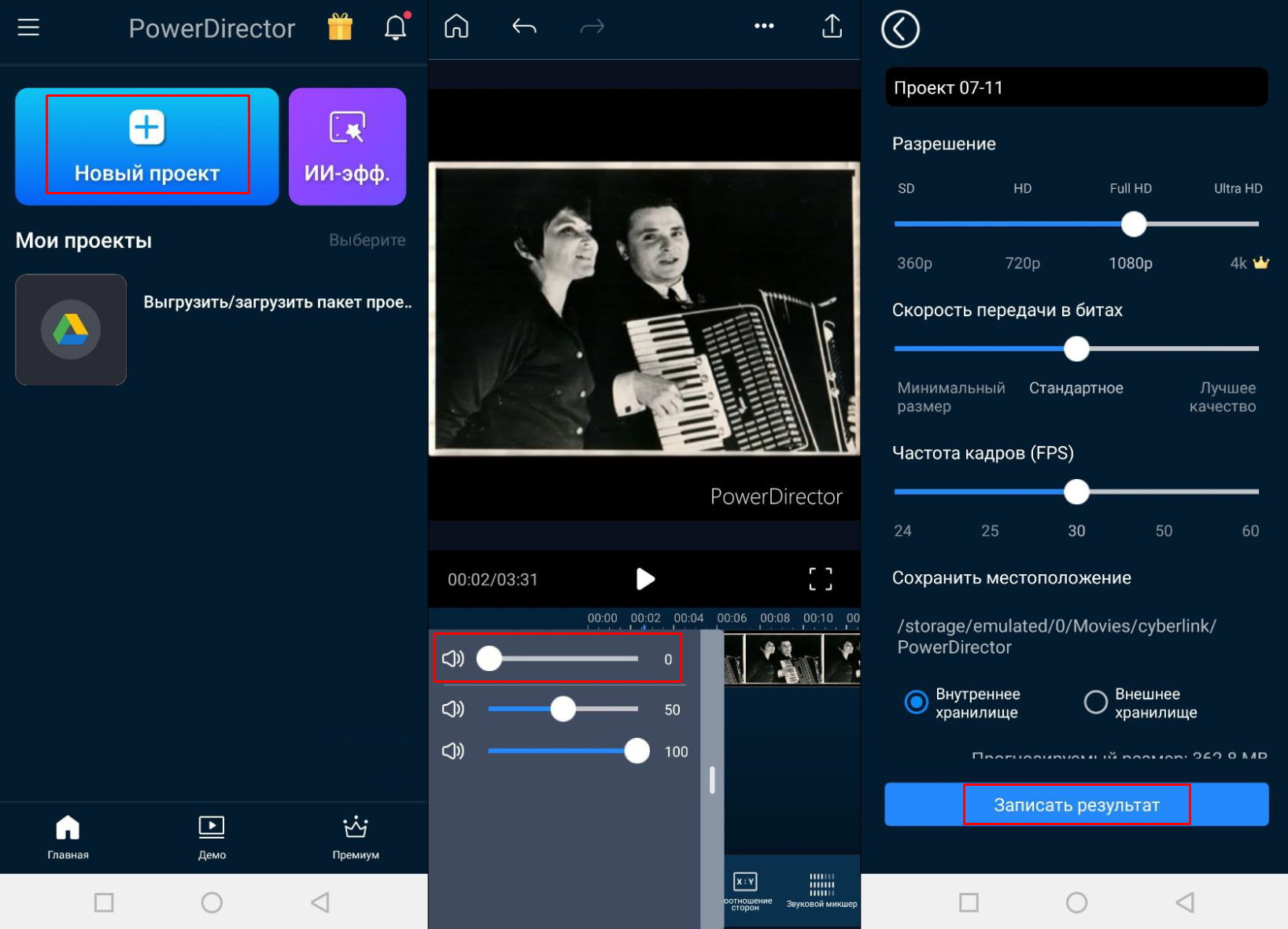This screenshot has width=1288, height=929.
Task: Tap the save path /storage/emulated/0/Movies/cyberlink/
Action: click(1057, 636)
